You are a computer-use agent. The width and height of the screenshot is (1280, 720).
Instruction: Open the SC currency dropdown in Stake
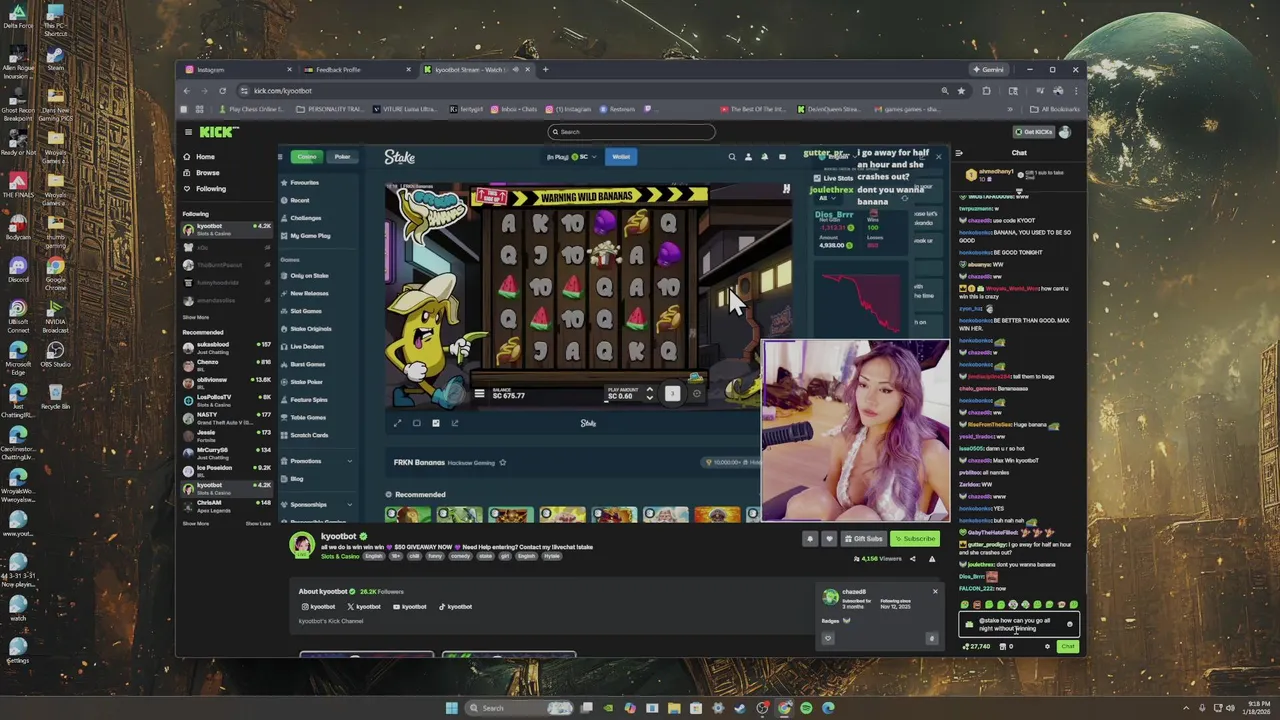pyautogui.click(x=584, y=157)
